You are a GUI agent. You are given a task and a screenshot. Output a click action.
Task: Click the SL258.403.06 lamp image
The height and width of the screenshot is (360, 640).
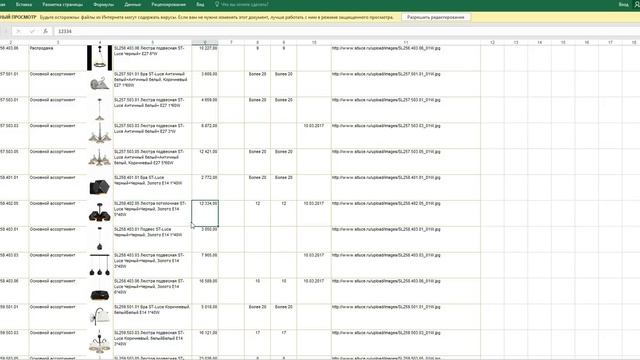[x=100, y=294]
